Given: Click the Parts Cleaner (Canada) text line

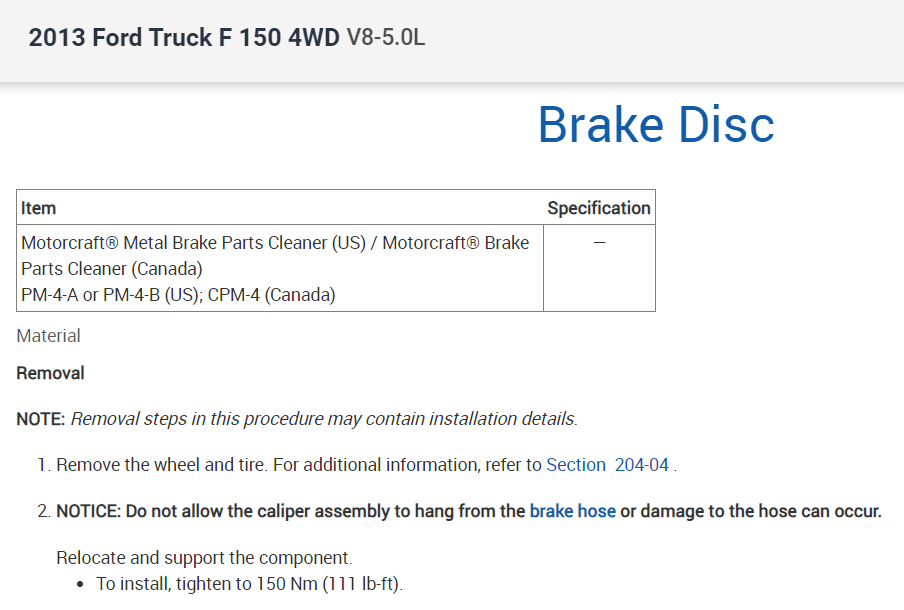Looking at the screenshot, I should [x=112, y=269].
